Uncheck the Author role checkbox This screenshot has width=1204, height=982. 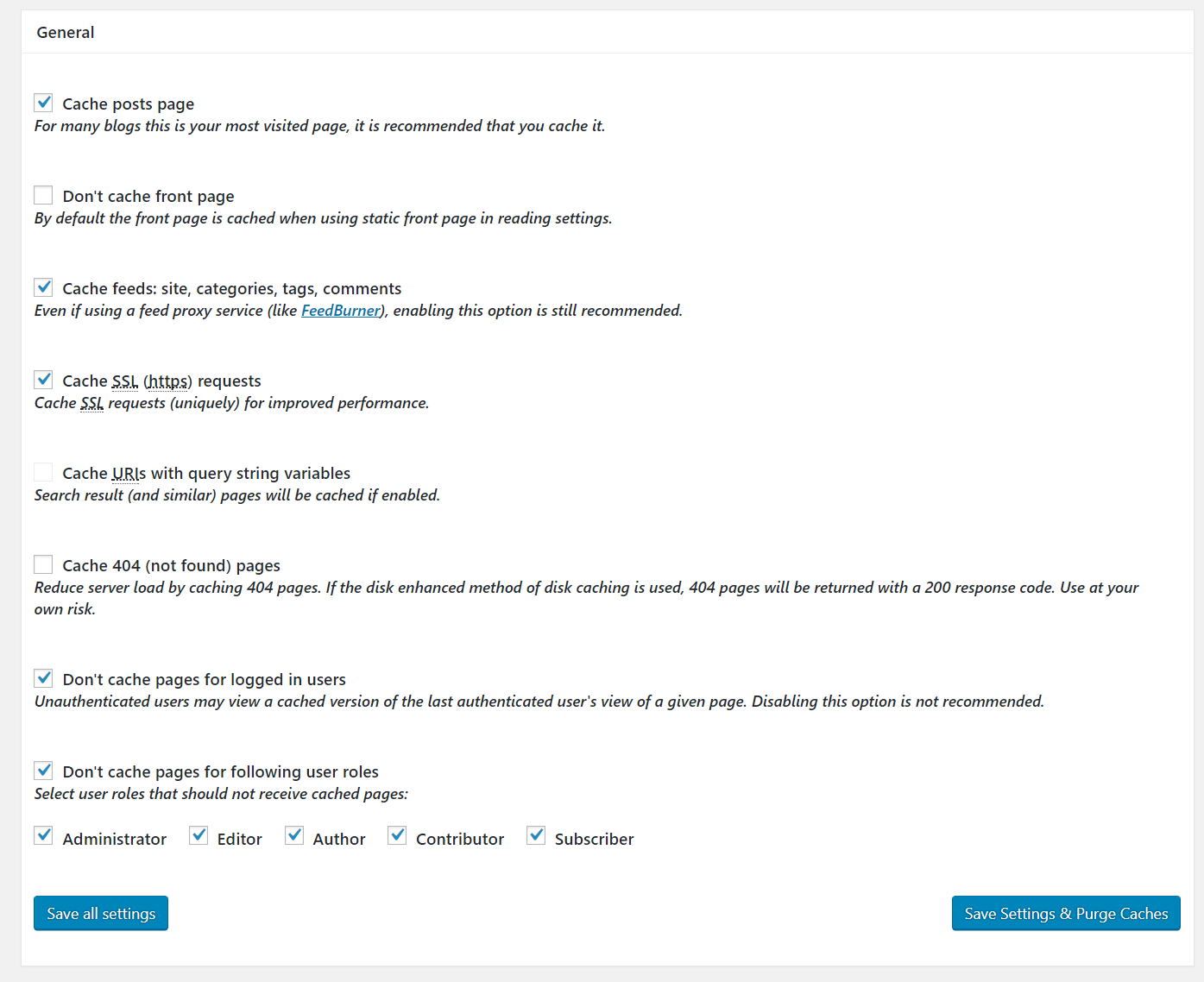[x=294, y=835]
